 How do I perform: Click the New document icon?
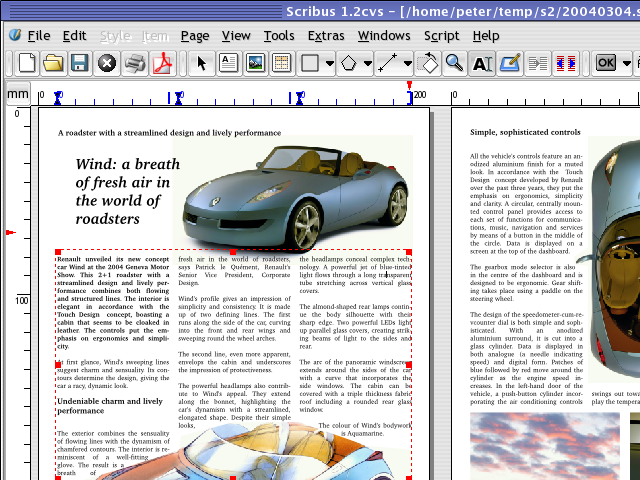(27, 63)
